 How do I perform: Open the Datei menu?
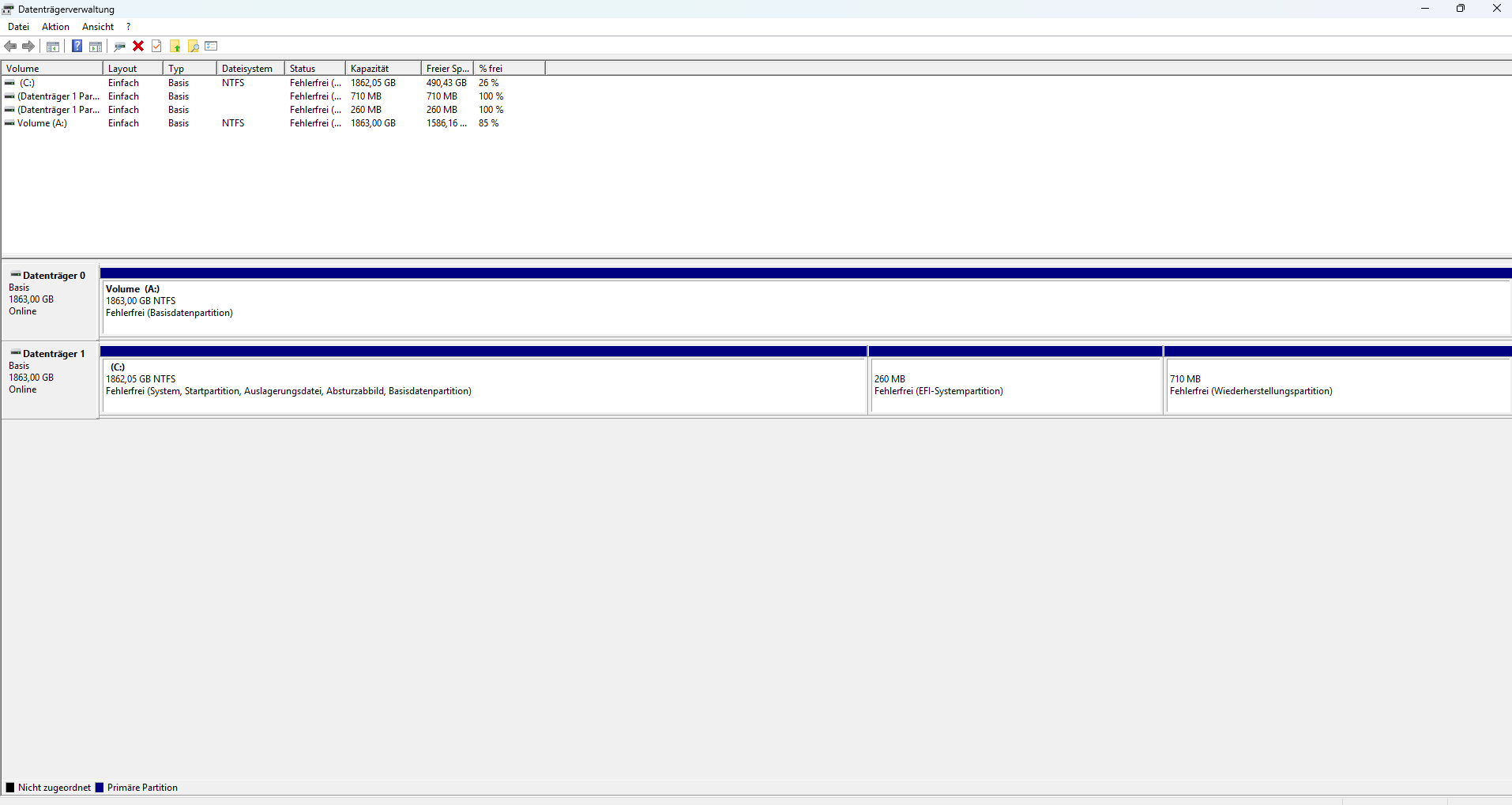tap(18, 27)
